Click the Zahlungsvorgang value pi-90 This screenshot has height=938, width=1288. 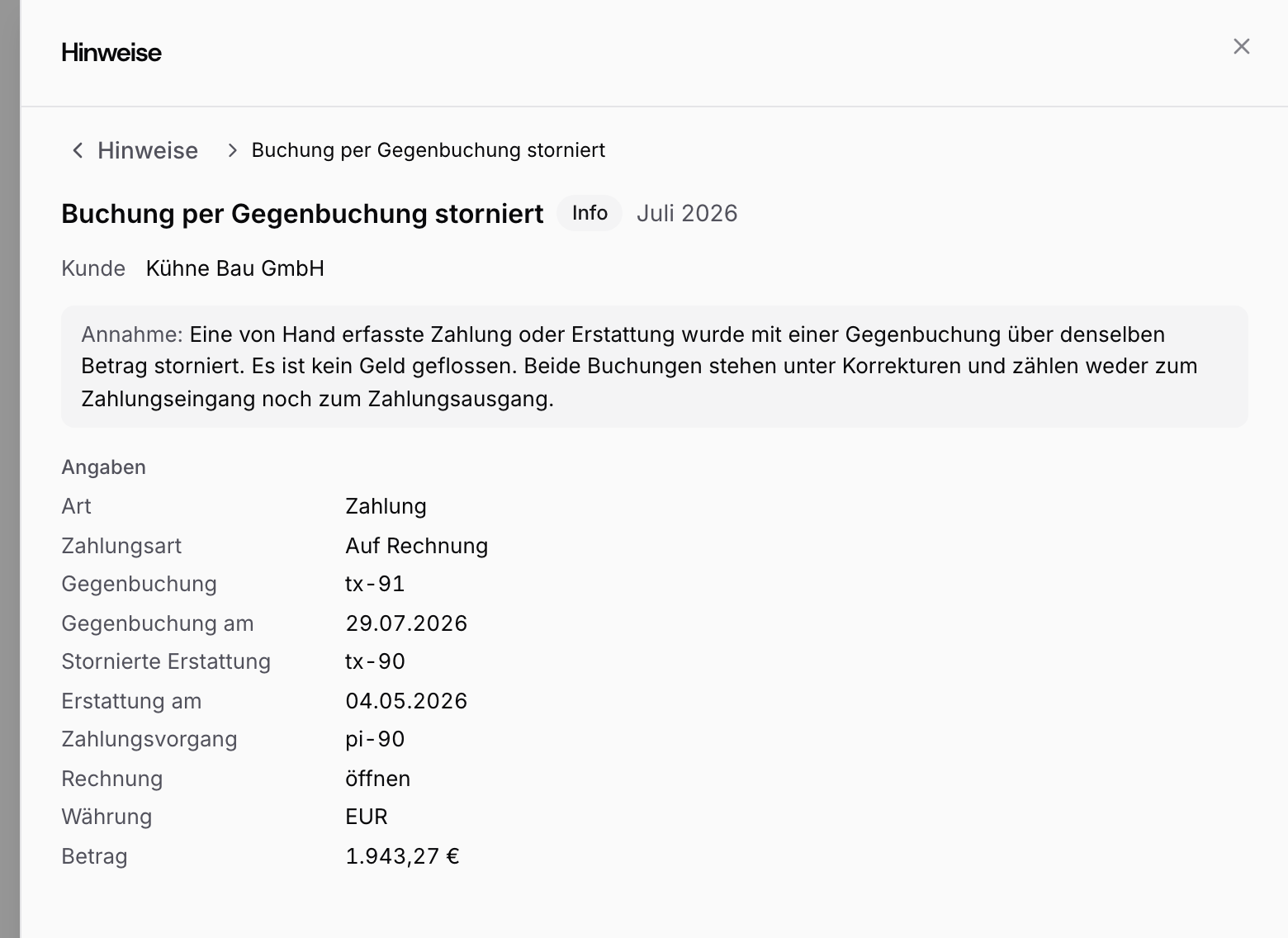coord(376,739)
